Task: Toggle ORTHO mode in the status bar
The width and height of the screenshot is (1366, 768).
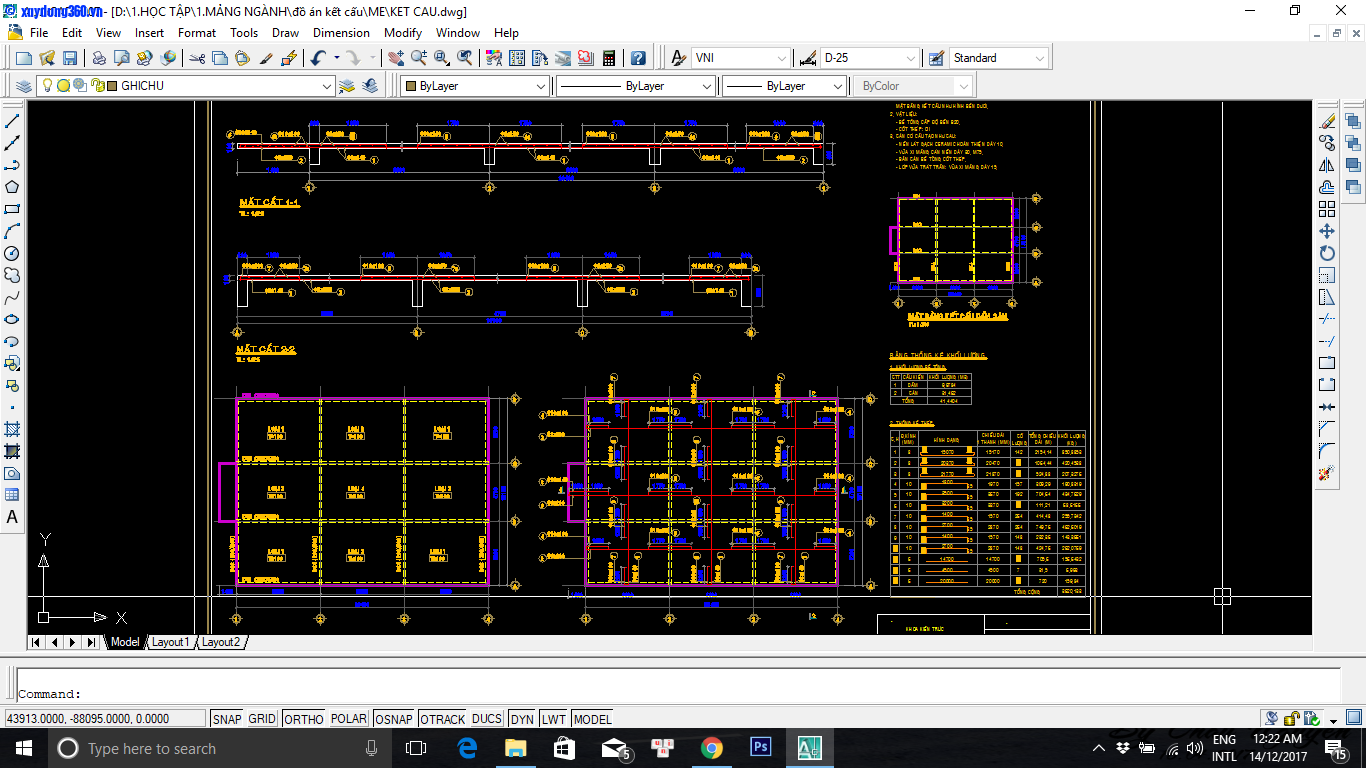Action: click(x=303, y=718)
